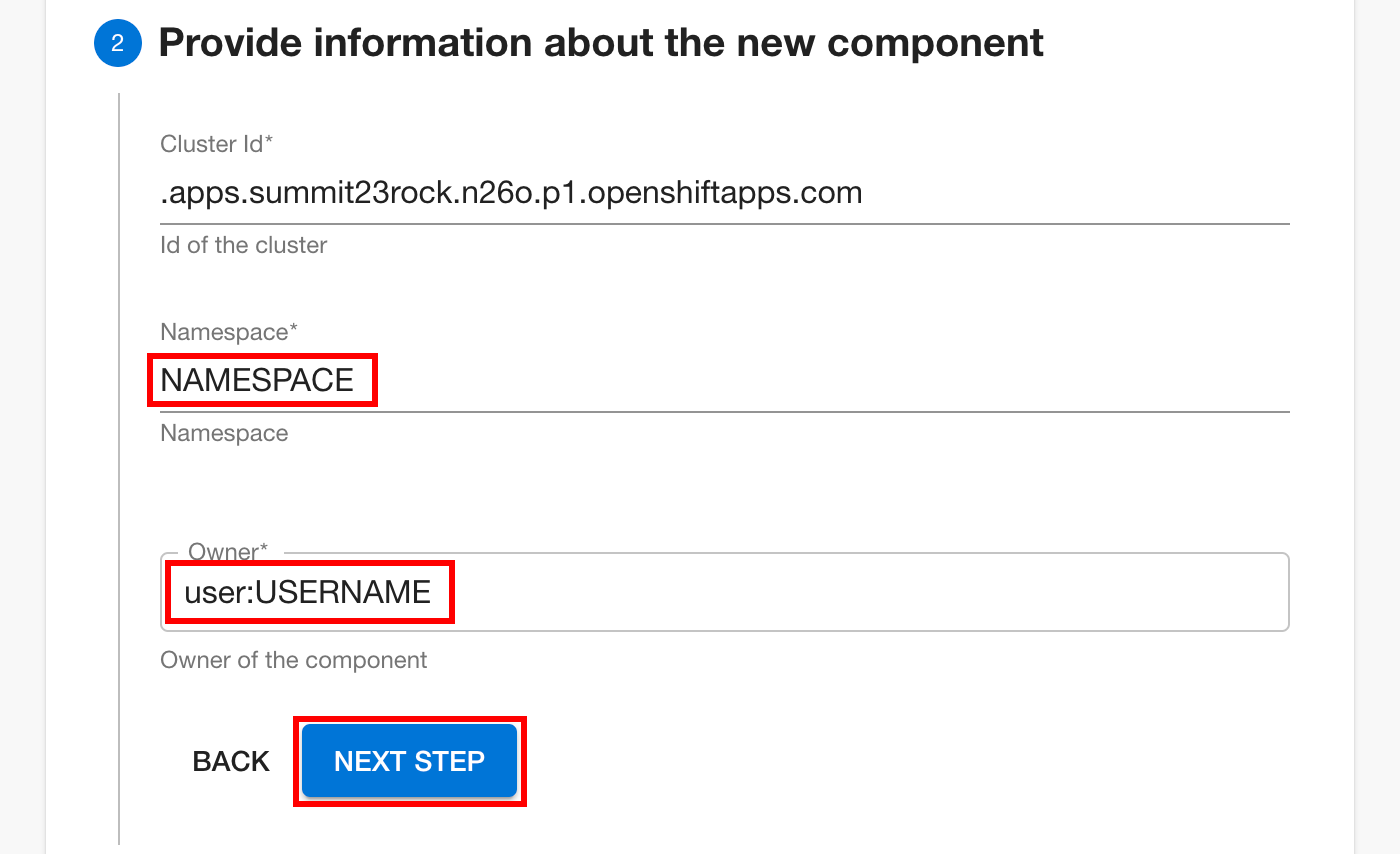The height and width of the screenshot is (854, 1400).
Task: Click the underline beneath the Cluster Id field
Action: pos(725,223)
